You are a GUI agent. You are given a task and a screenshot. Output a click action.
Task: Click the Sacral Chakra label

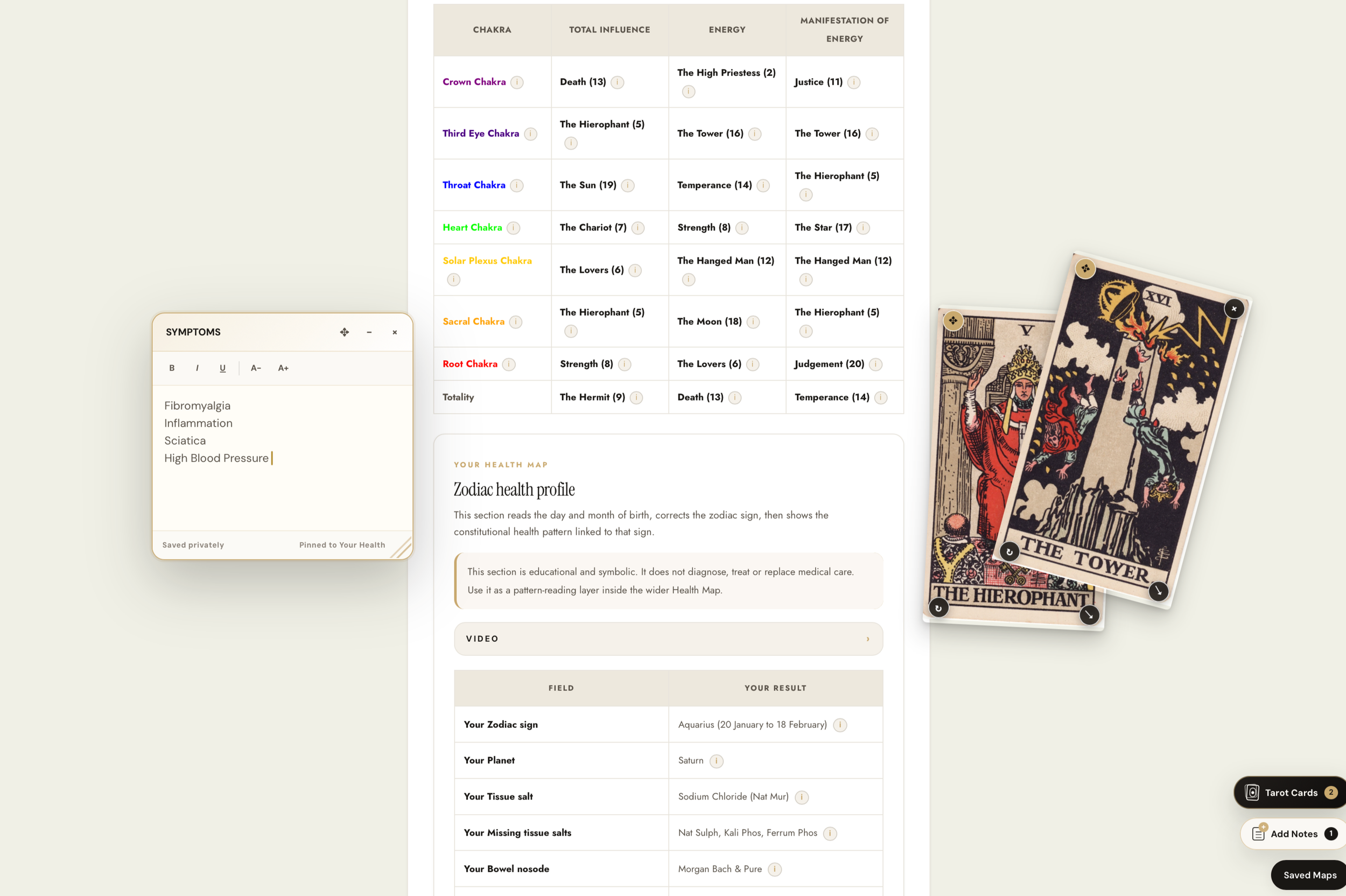tap(473, 321)
